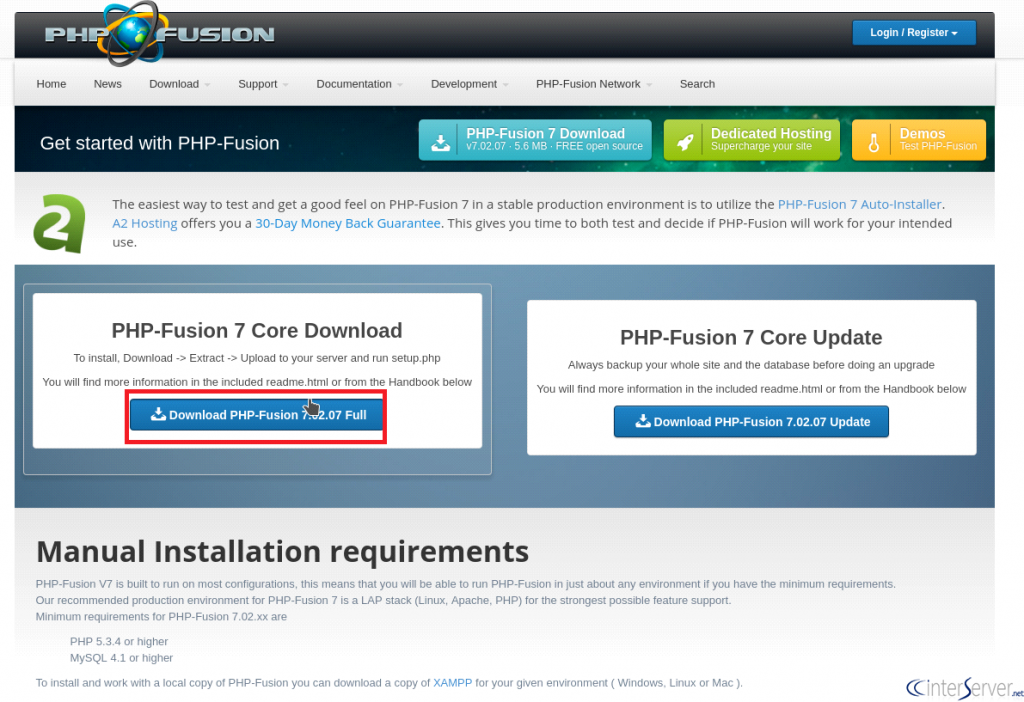Click the A2 Hosting green logo
The image size is (1024, 702).
coord(59,223)
